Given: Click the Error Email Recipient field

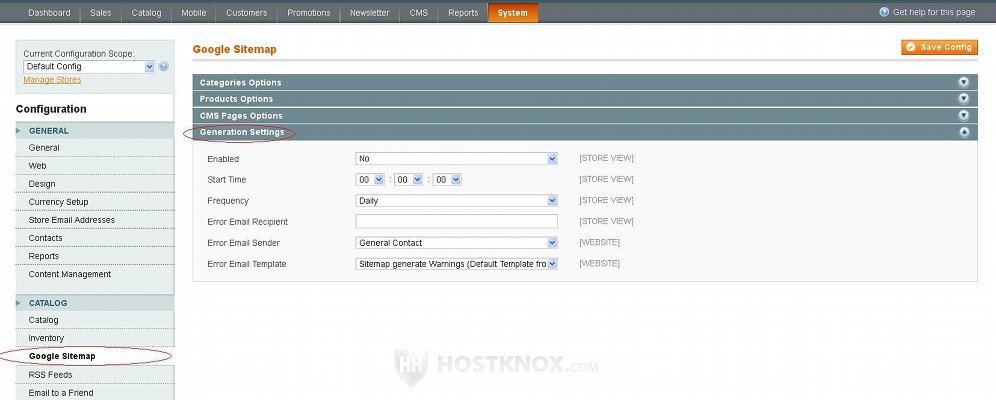Looking at the screenshot, I should tap(456, 222).
